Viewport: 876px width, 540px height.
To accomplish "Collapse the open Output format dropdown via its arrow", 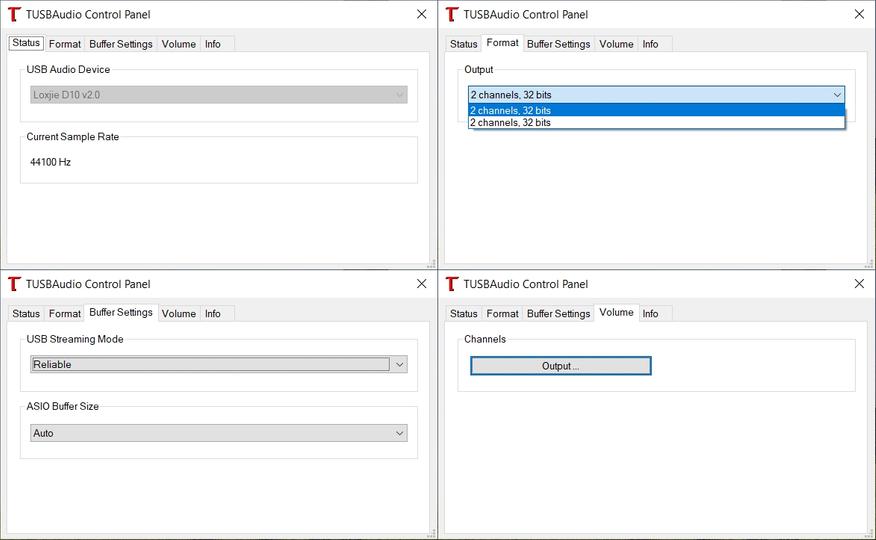I will click(837, 95).
